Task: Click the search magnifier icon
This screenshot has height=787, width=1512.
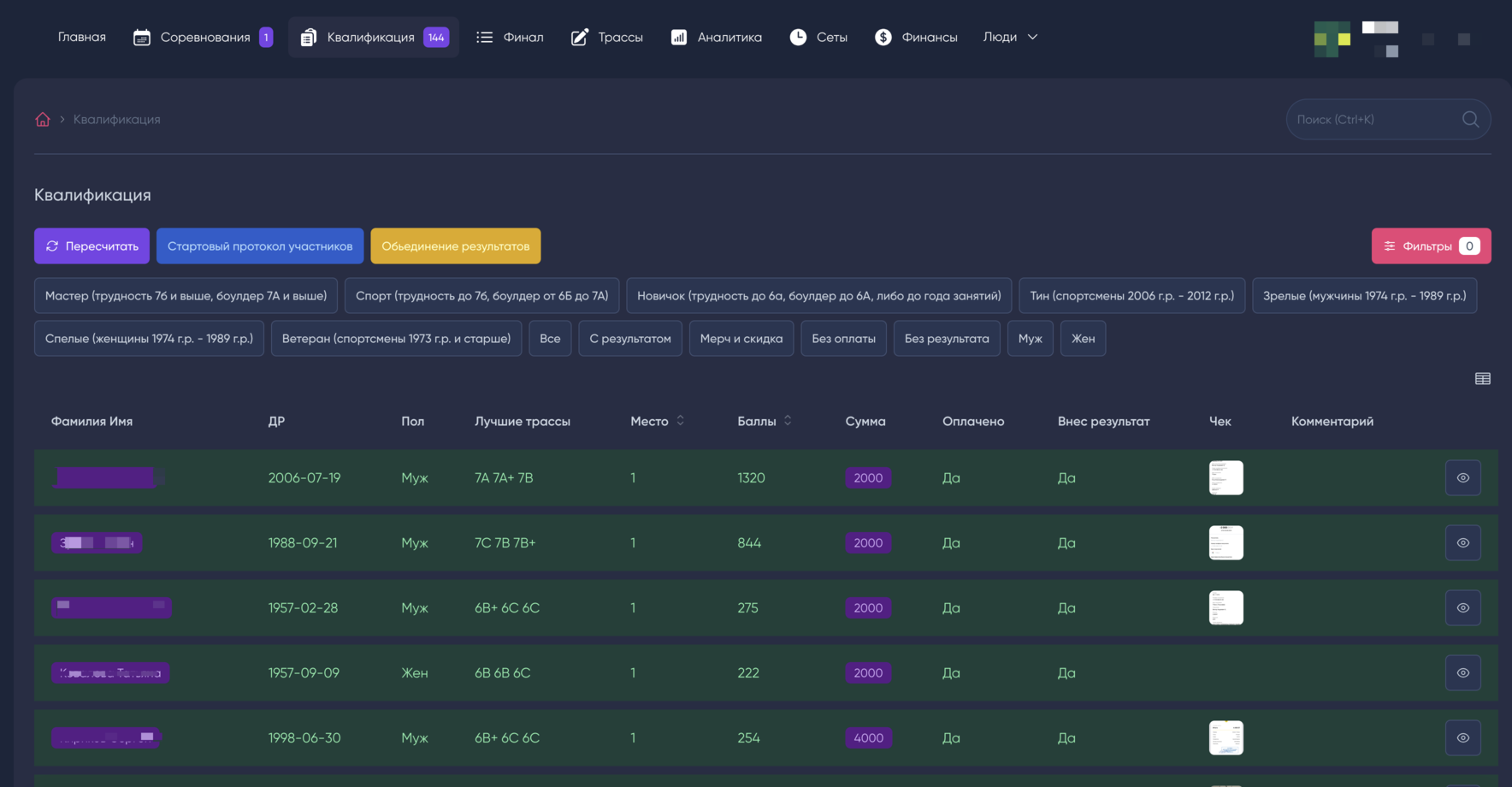Action: [1470, 120]
